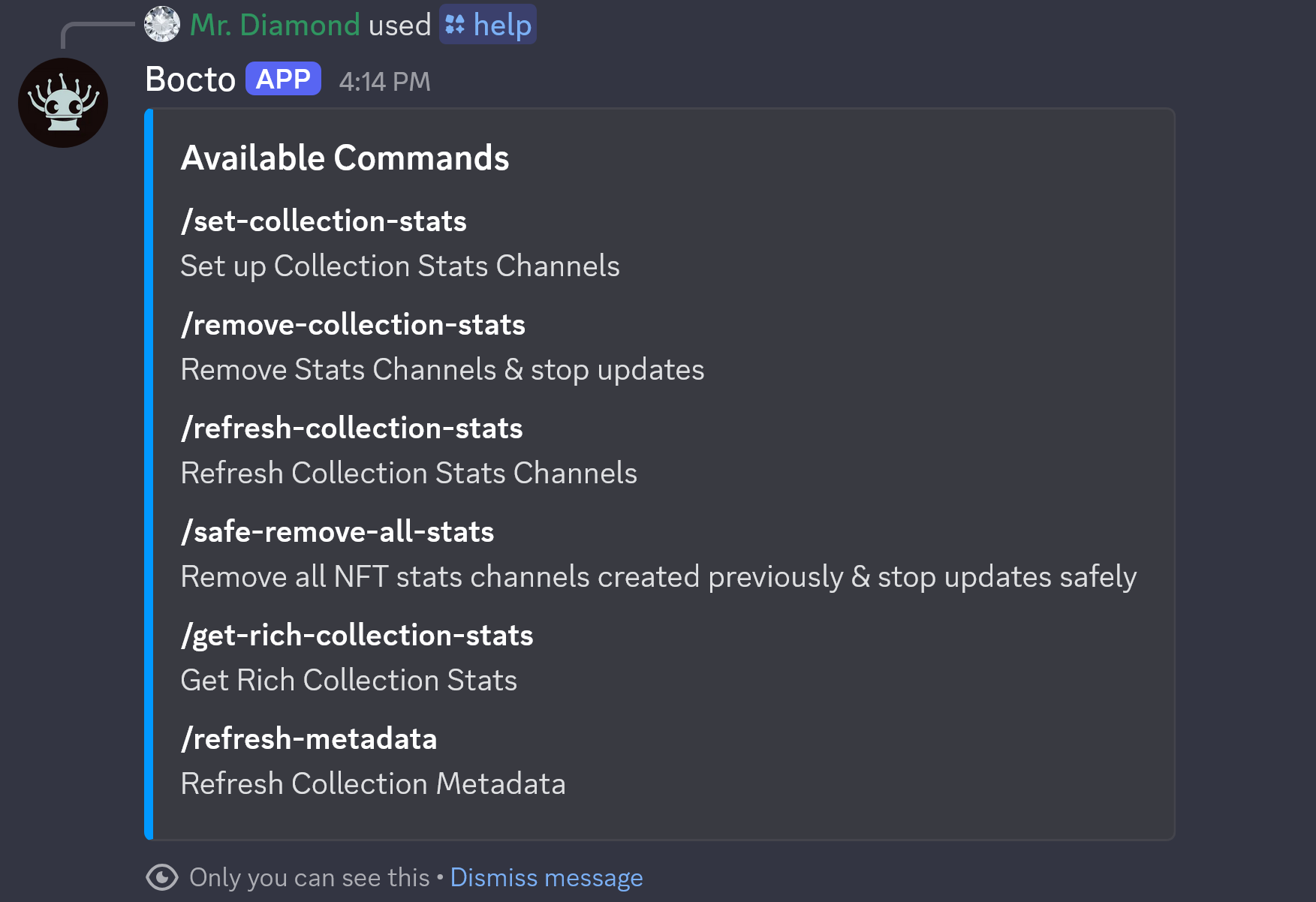This screenshot has height=902, width=1316.
Task: Click the blue embed accent color bar
Action: [149, 474]
